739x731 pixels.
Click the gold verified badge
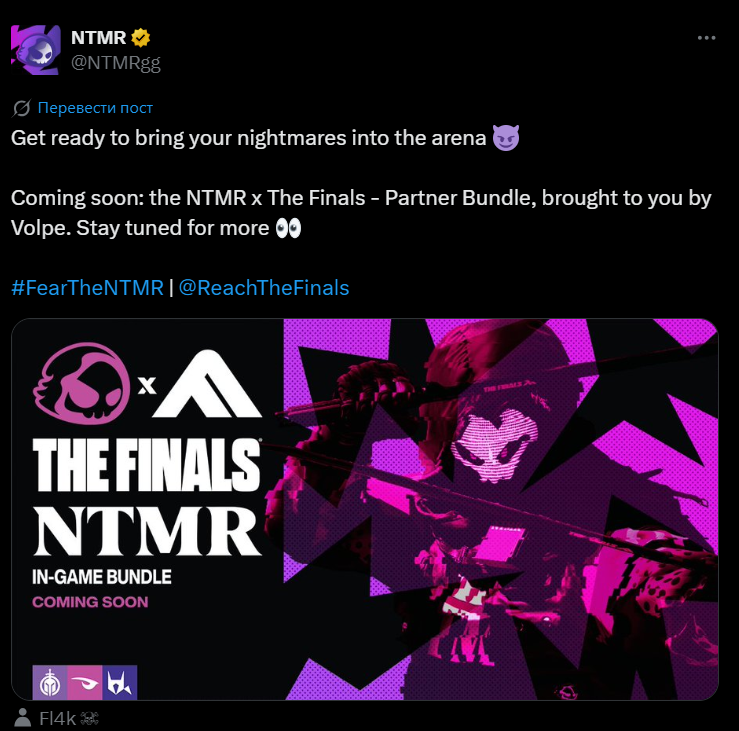pyautogui.click(x=140, y=38)
